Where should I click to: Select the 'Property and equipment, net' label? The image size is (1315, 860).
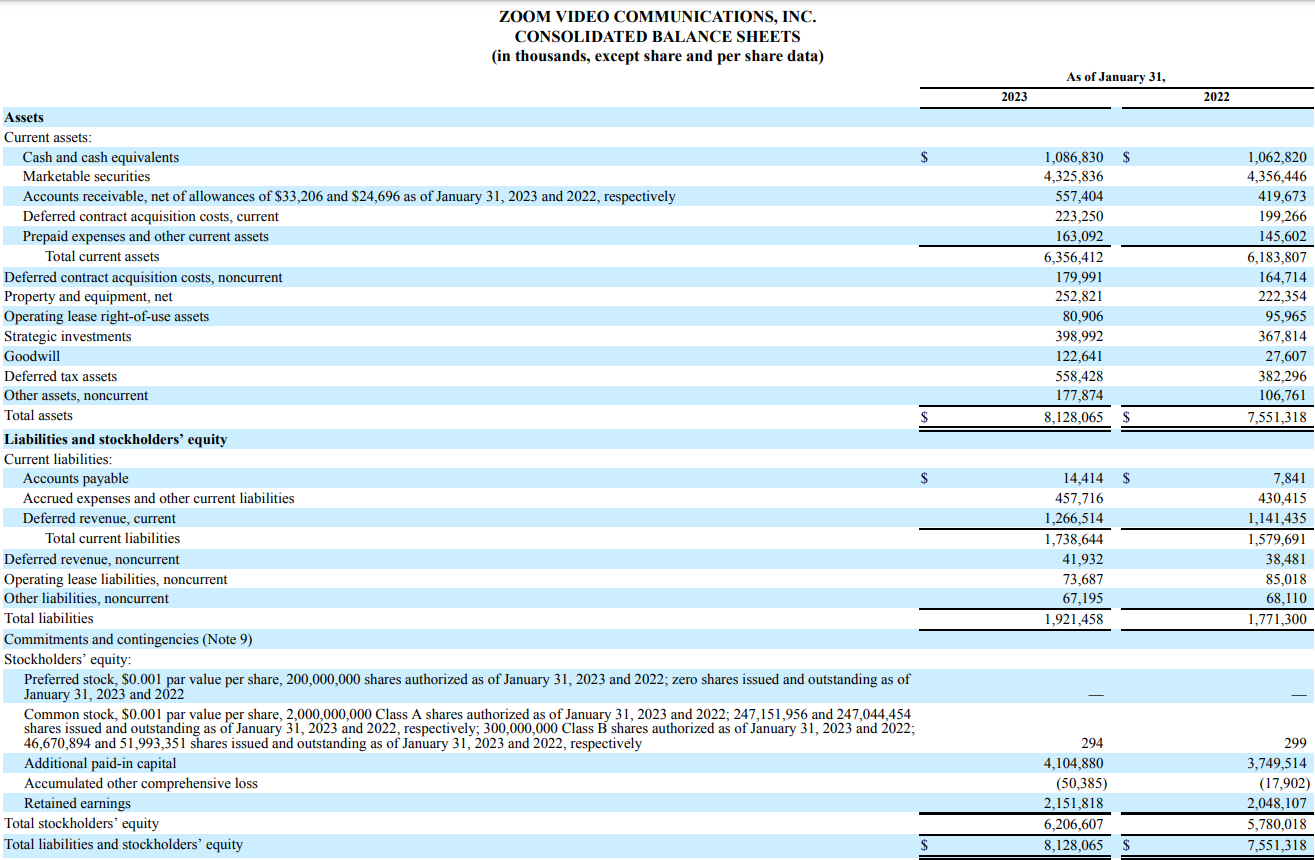point(88,297)
